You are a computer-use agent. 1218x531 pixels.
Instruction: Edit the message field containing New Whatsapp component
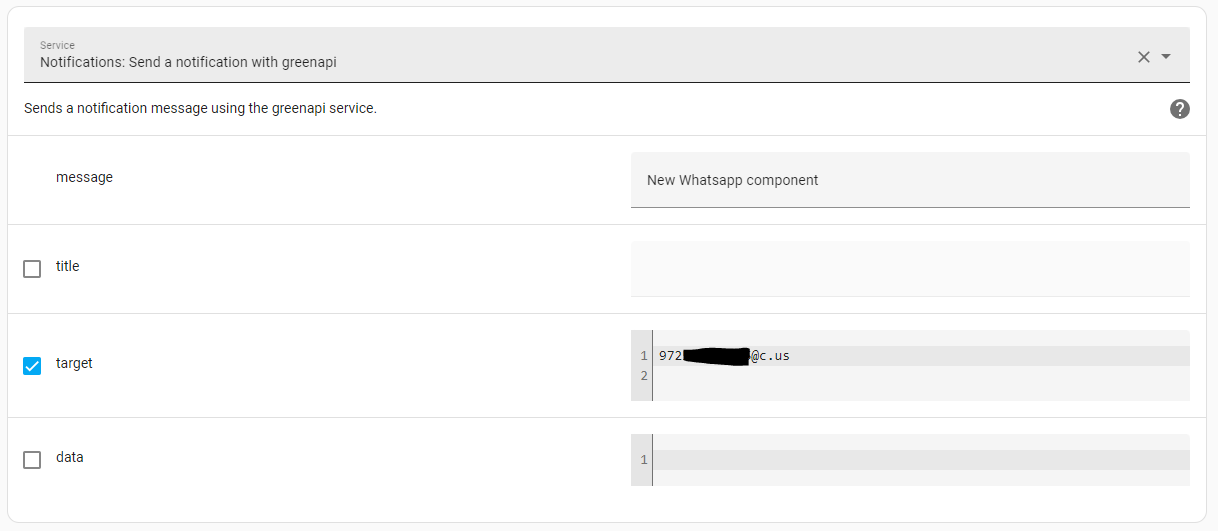point(910,180)
